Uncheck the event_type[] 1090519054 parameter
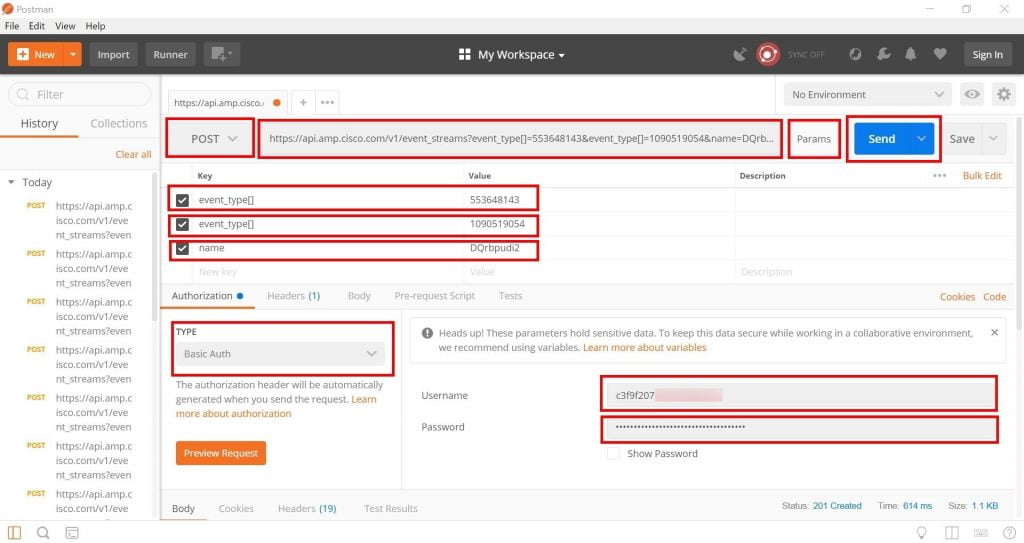 click(x=182, y=224)
